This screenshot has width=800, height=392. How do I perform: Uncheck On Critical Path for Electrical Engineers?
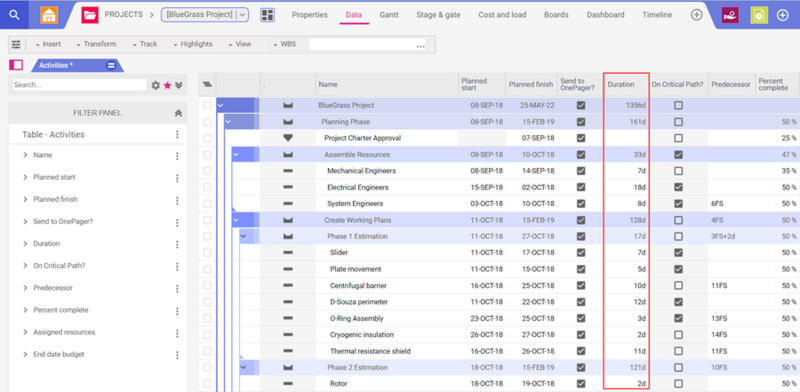pos(678,187)
